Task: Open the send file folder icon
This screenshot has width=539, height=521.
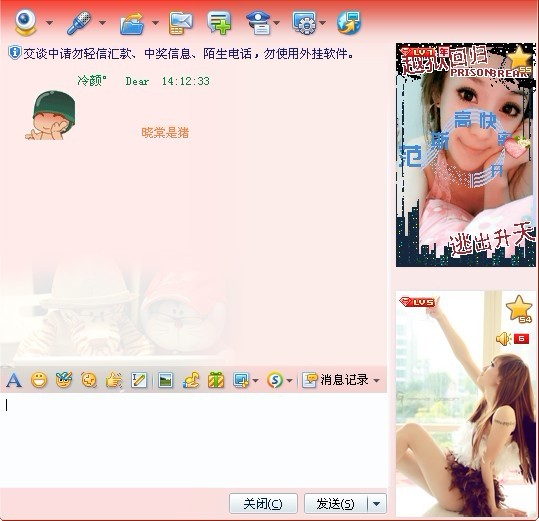Action: click(x=132, y=23)
